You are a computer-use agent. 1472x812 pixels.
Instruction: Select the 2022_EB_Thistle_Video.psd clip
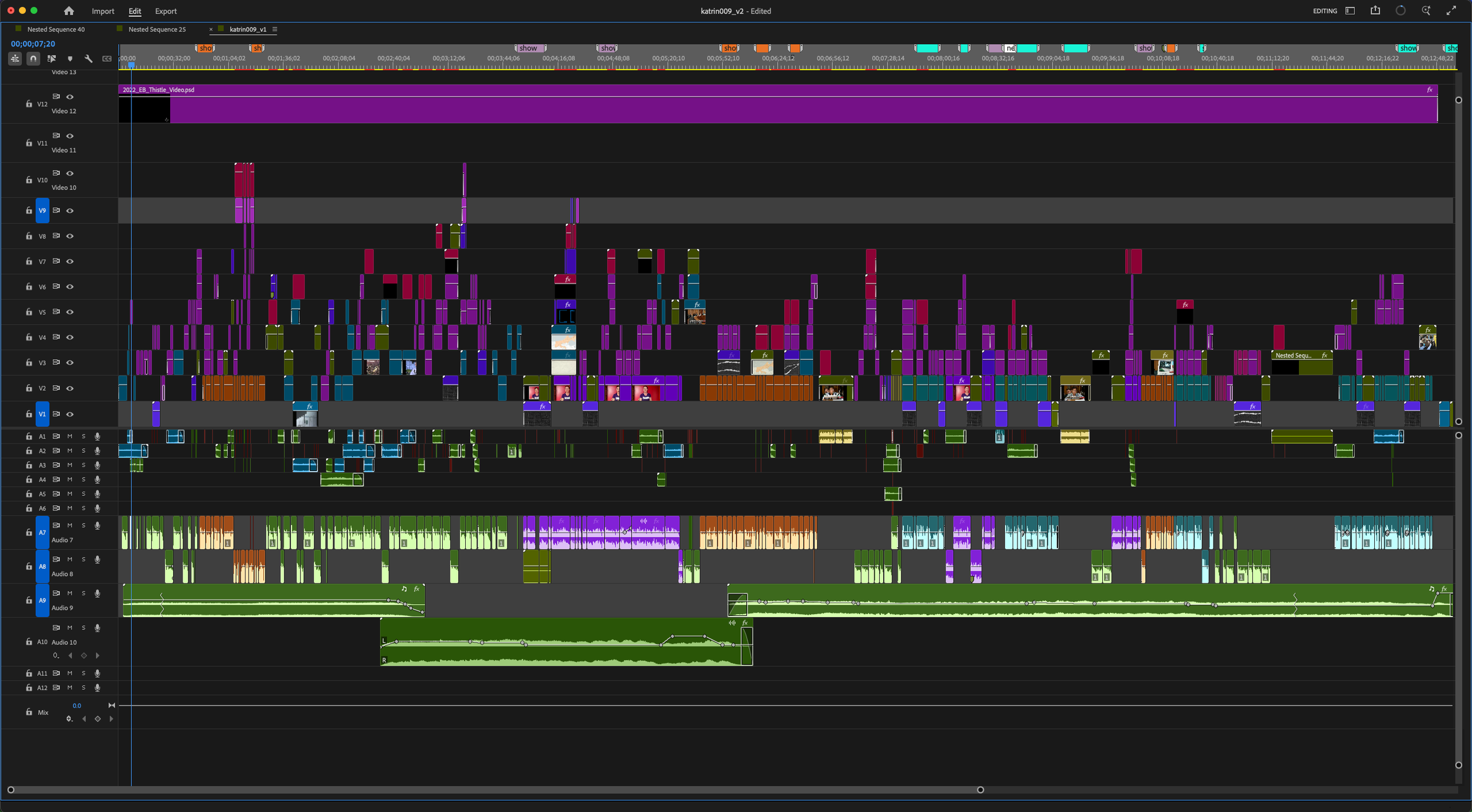coord(765,110)
